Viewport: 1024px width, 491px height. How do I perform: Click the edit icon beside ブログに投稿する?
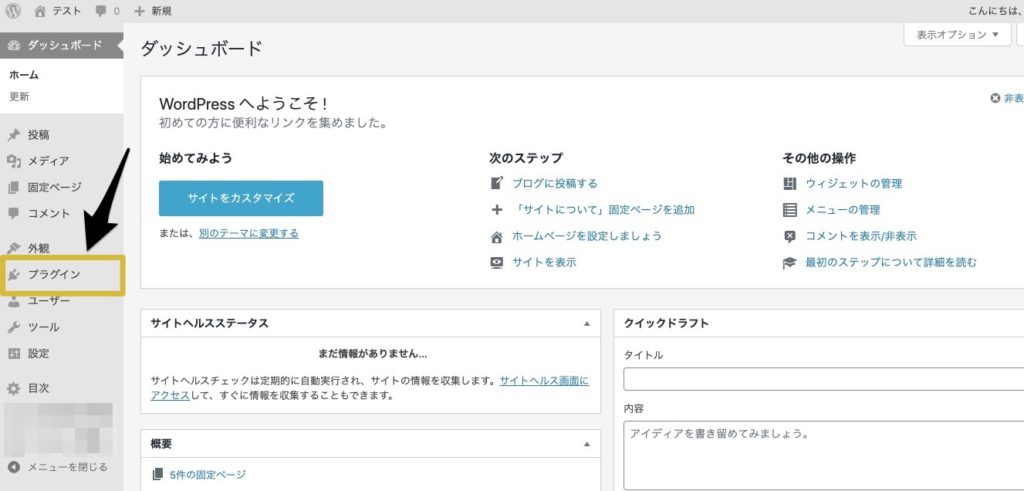click(x=497, y=183)
